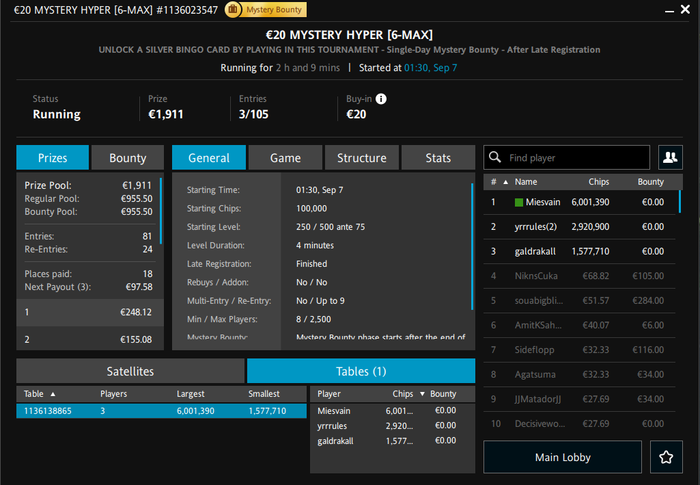700x485 pixels.
Task: Sort player list by rank number
Action: (x=494, y=182)
